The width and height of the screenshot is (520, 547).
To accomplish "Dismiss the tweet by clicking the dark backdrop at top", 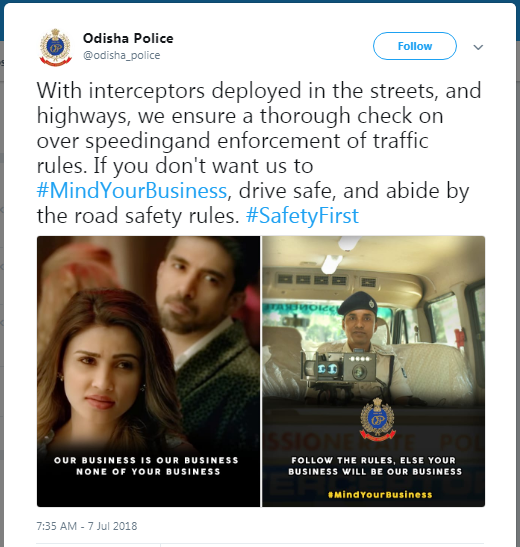I will click(260, 1).
